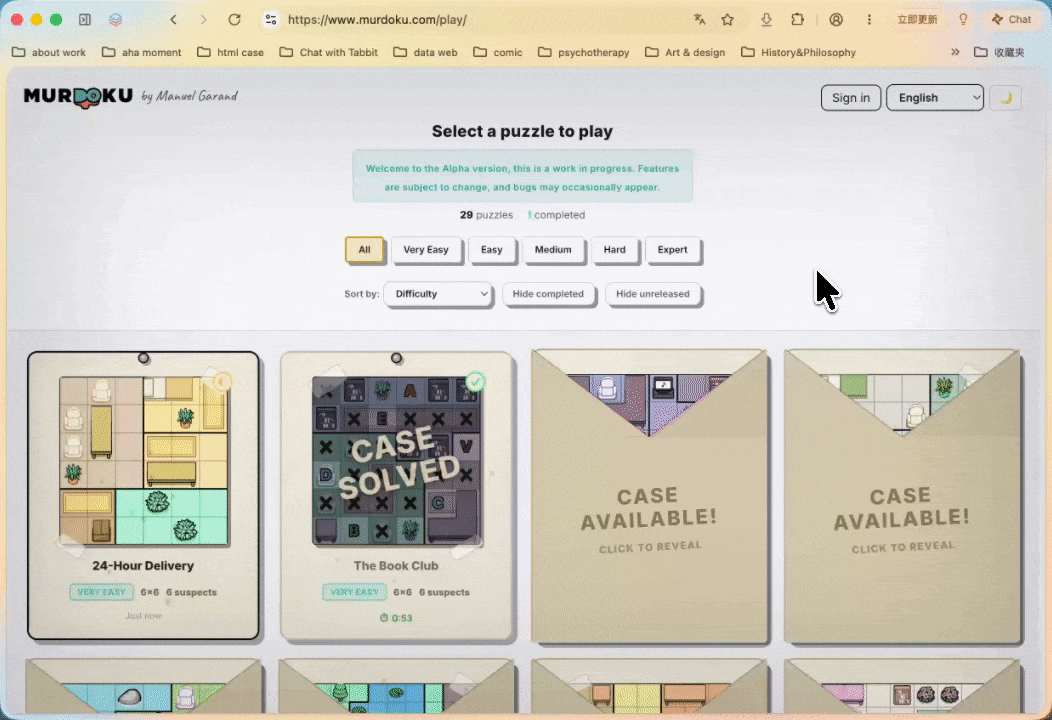Open browser profile account icon

point(836,19)
